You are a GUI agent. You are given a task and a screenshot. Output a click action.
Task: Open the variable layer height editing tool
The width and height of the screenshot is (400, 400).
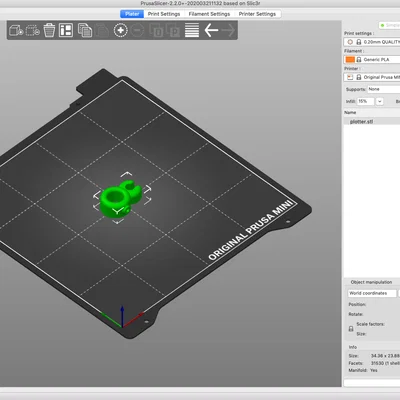click(x=192, y=30)
